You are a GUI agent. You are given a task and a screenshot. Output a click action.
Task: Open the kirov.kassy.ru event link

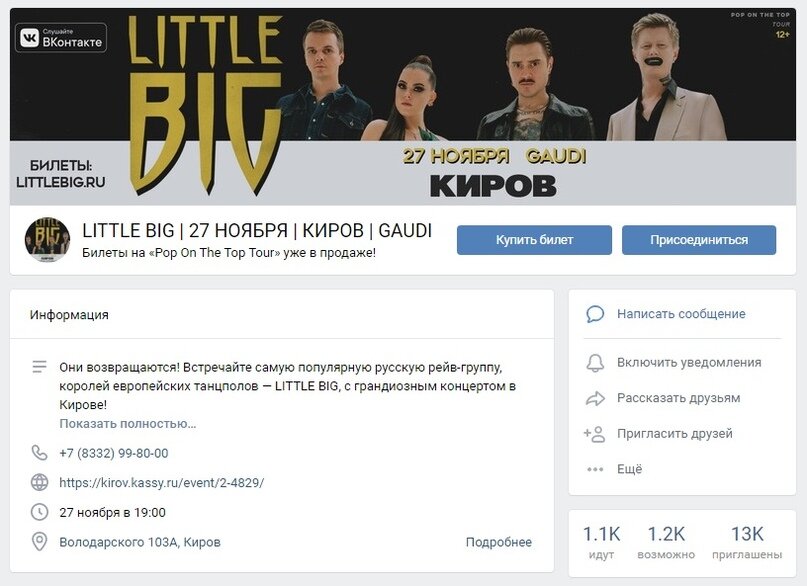tap(162, 483)
